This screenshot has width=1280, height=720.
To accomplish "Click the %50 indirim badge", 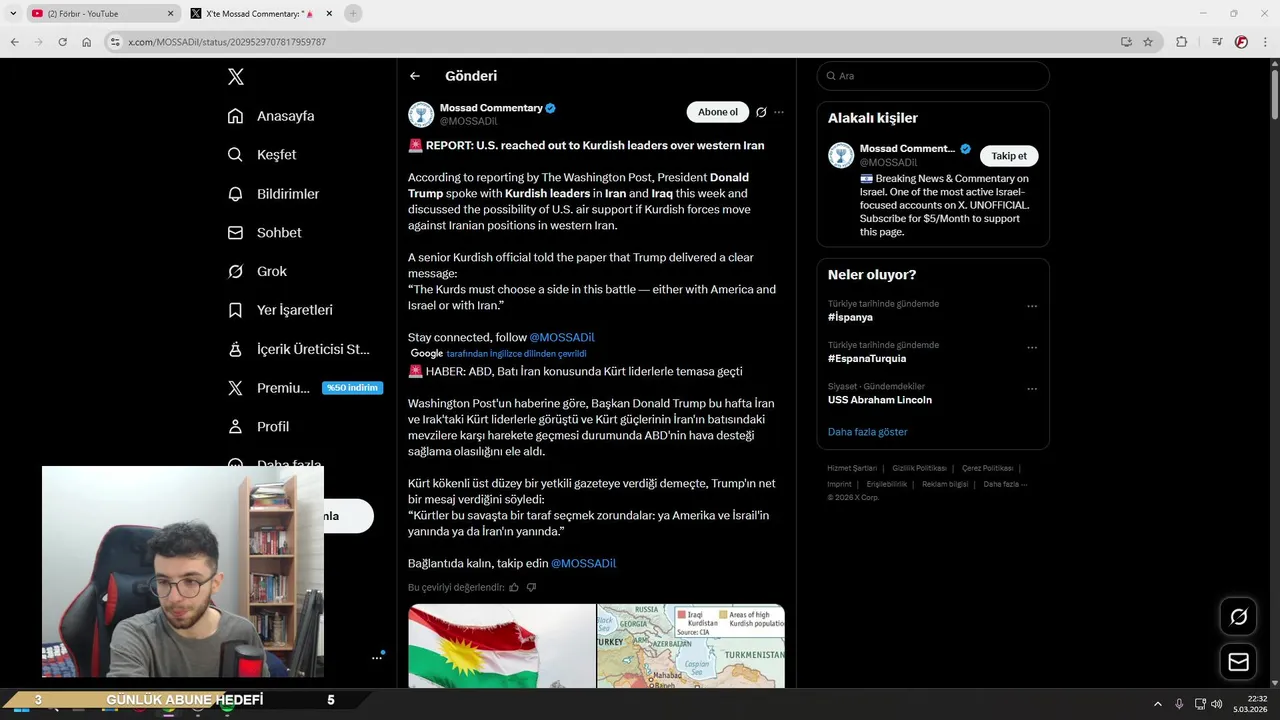I will [352, 388].
